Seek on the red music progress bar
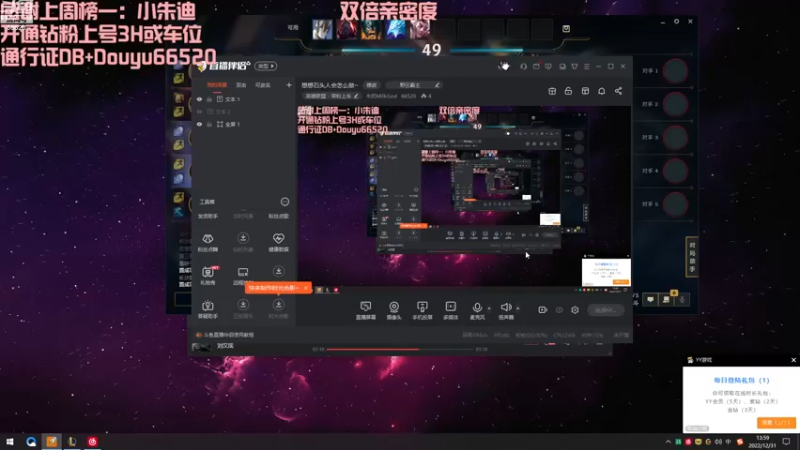This screenshot has height=450, width=800. pos(399,349)
